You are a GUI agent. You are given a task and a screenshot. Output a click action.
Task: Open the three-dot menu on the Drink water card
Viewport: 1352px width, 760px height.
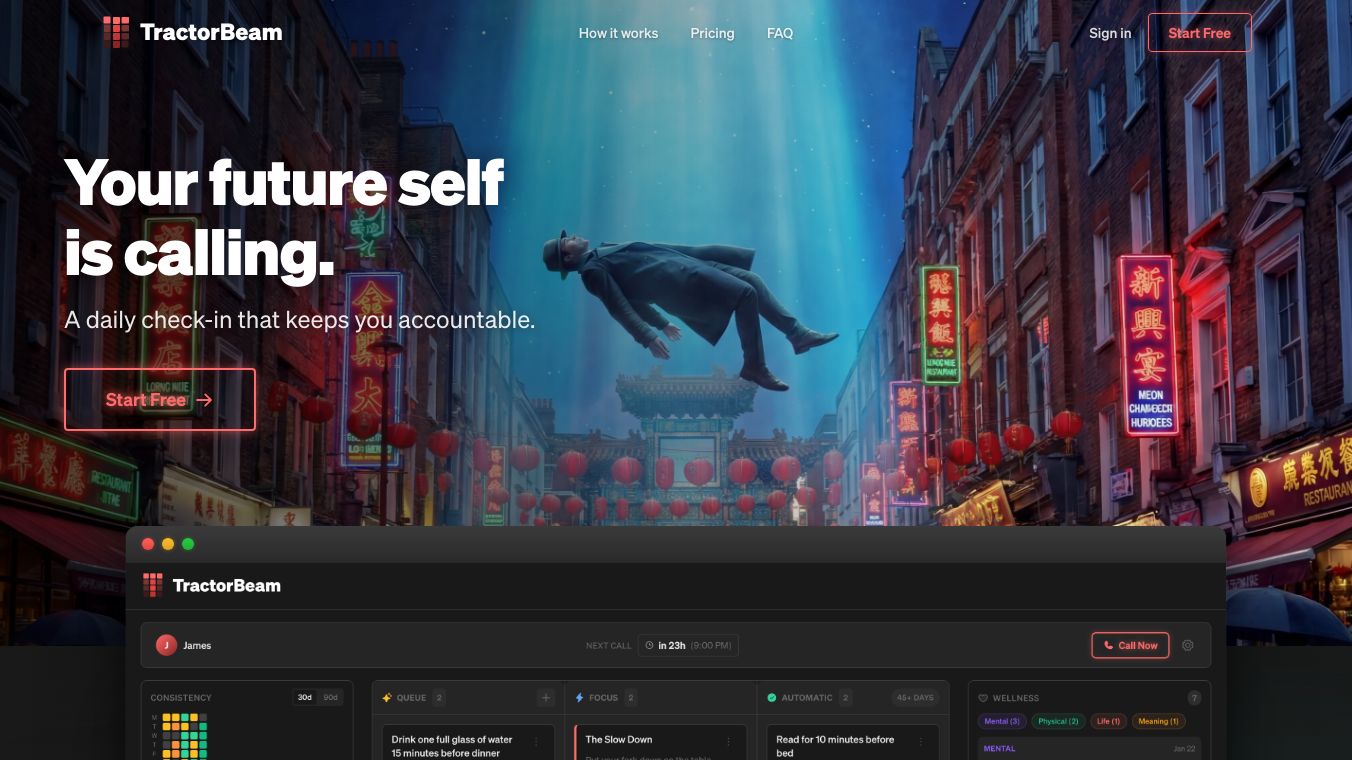coord(536,741)
